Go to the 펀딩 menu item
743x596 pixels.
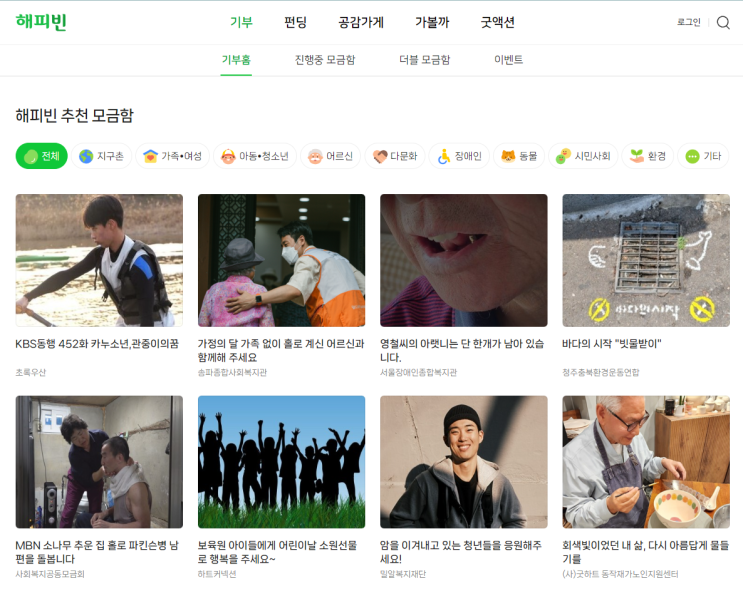pyautogui.click(x=295, y=22)
